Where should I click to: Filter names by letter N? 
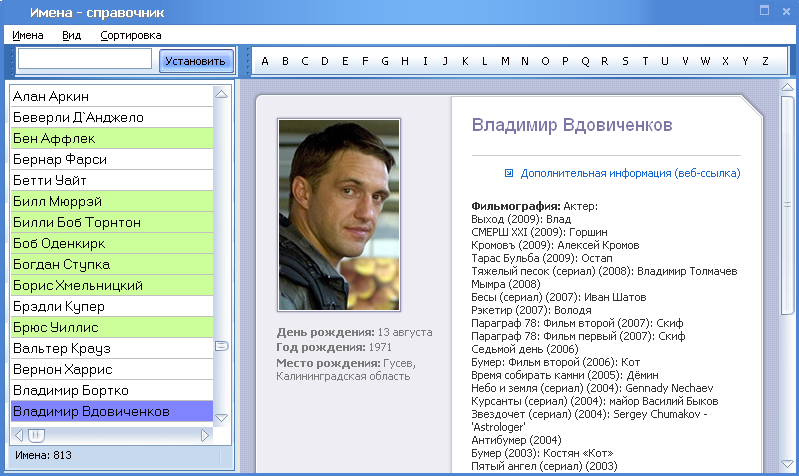525,61
